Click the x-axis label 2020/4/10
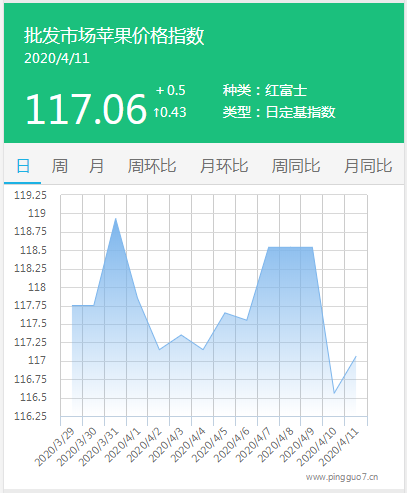 (317, 447)
